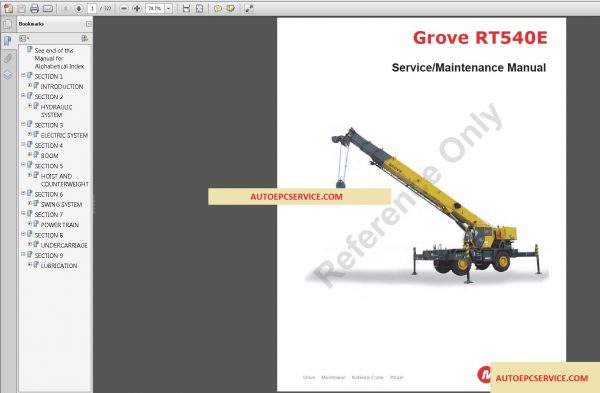The height and width of the screenshot is (393, 600).
Task: Expand the LUBRICATION bookmark
Action: 30,264
